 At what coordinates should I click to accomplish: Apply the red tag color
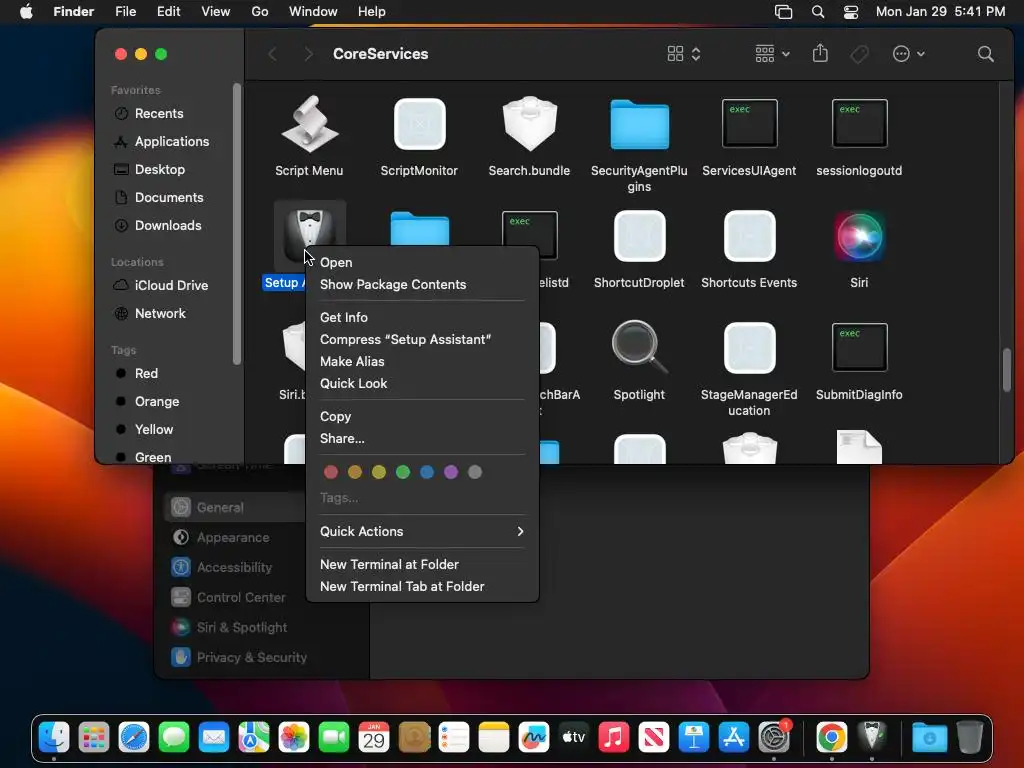pyautogui.click(x=331, y=472)
